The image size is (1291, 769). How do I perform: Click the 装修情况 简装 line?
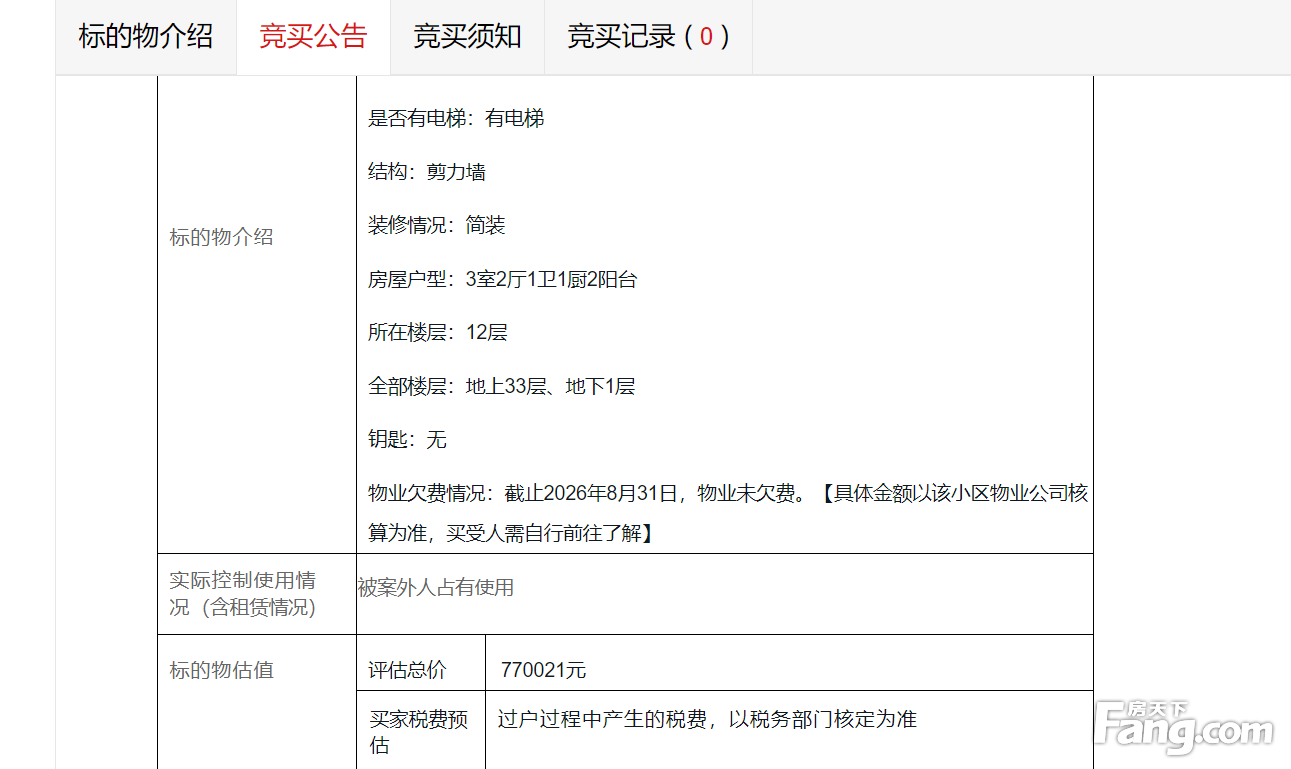[x=436, y=226]
